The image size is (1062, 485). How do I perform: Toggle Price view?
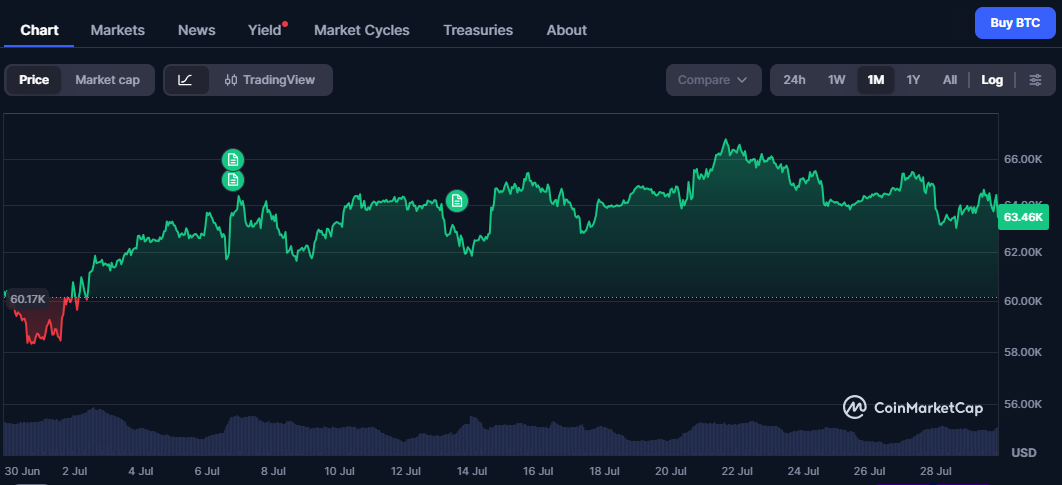tap(34, 80)
